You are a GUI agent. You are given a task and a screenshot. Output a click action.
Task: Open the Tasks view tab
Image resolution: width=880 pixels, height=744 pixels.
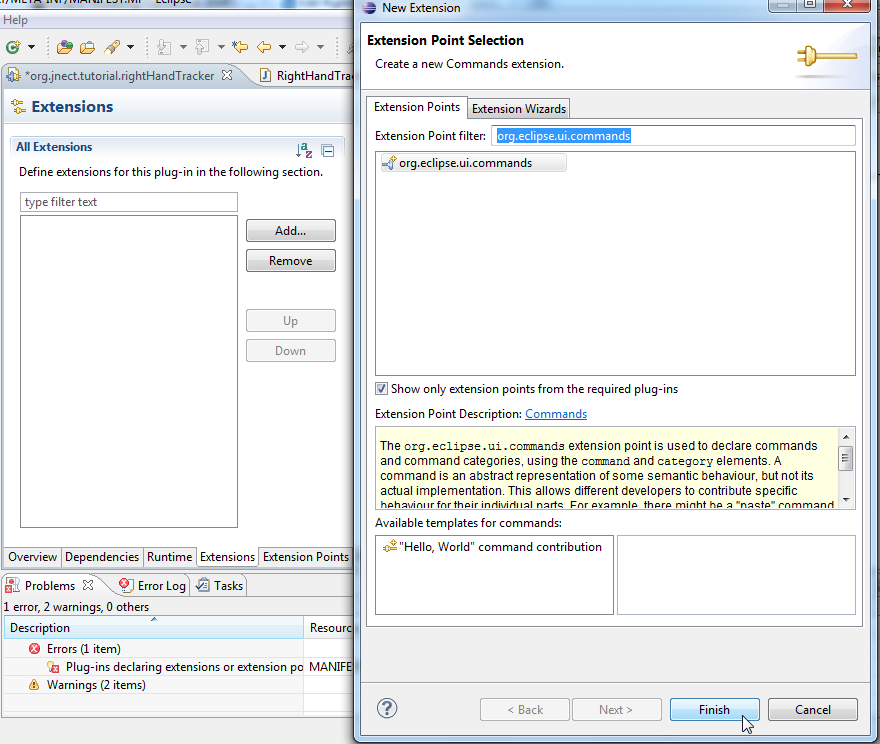pos(219,586)
